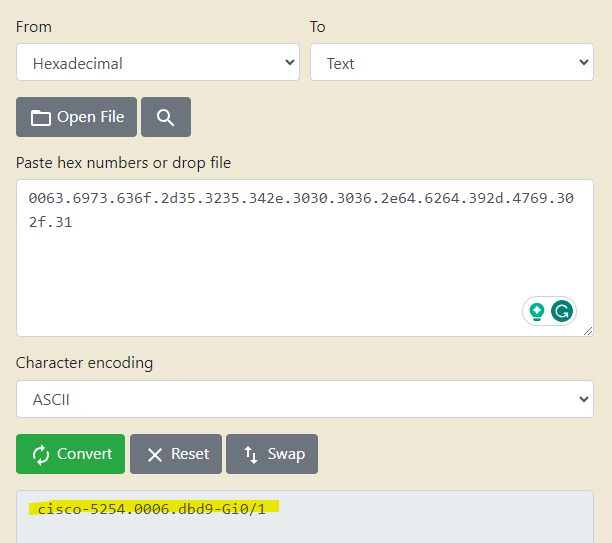612x543 pixels.
Task: Open the From Hexadecimal dropdown
Action: click(x=158, y=62)
